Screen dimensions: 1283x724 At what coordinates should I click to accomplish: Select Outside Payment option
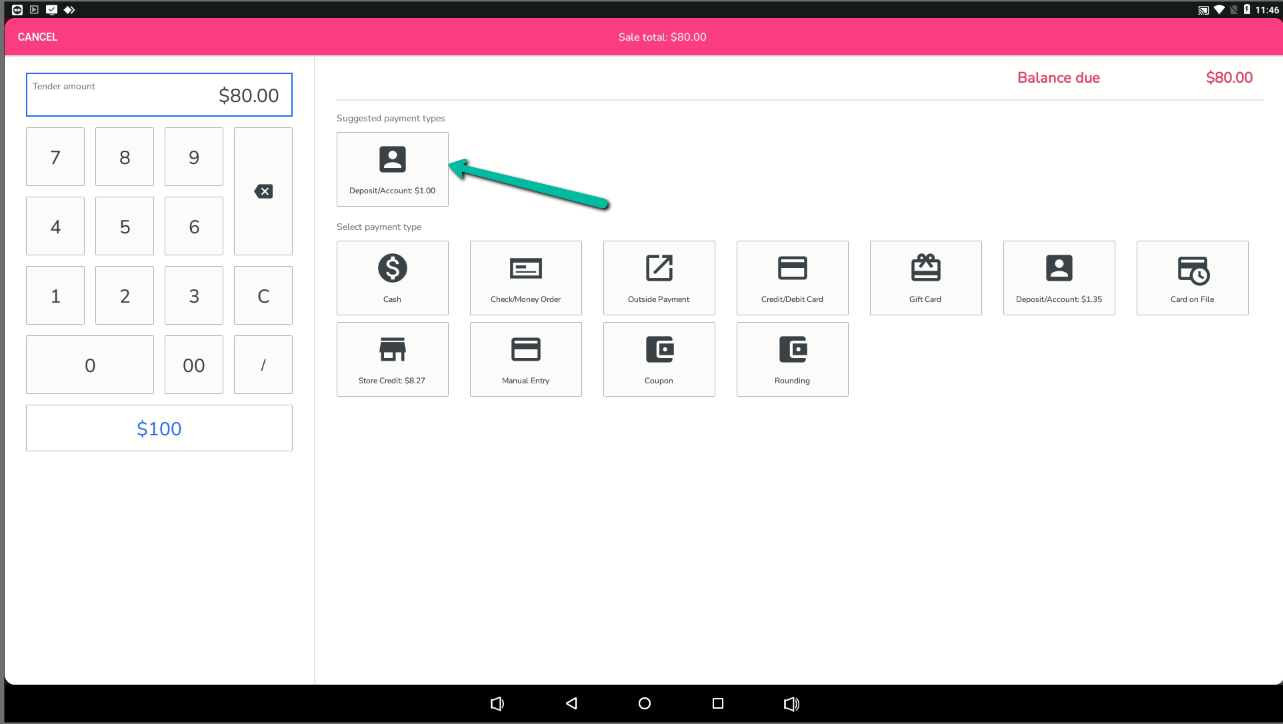coord(659,278)
